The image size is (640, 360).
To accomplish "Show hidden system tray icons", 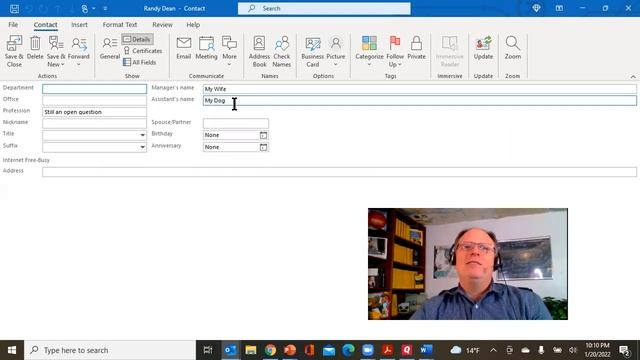I will 493,350.
